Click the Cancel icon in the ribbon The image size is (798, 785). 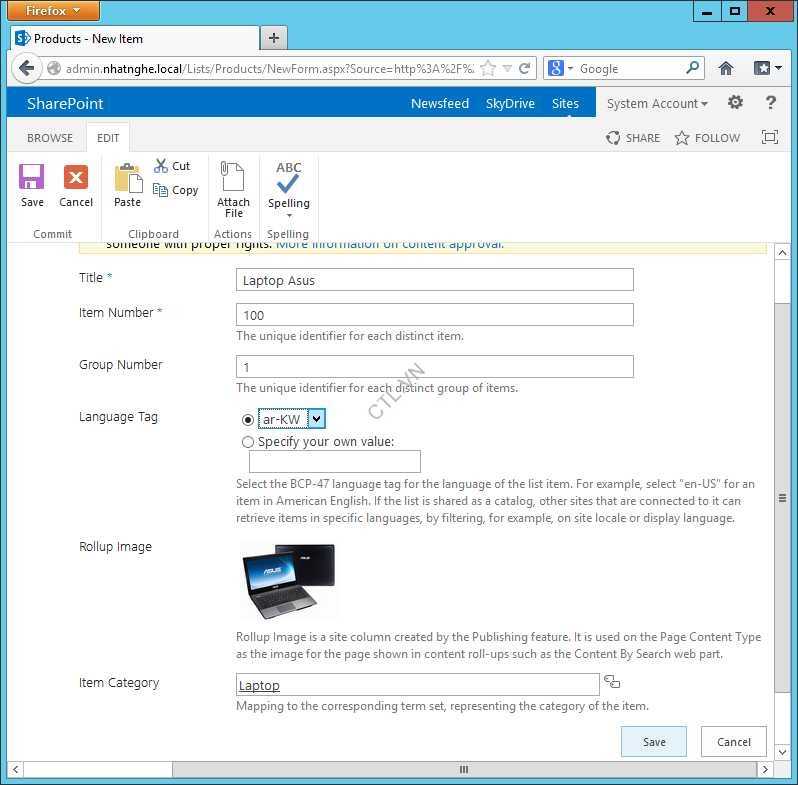click(76, 178)
